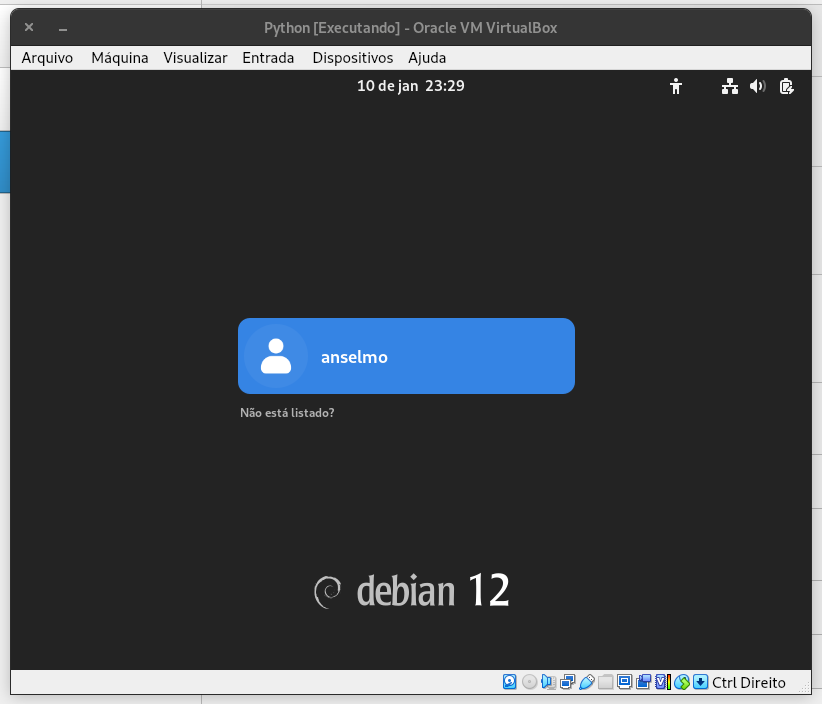
Task: Click the 'Ctrl Direito' host key label
Action: pos(749,682)
